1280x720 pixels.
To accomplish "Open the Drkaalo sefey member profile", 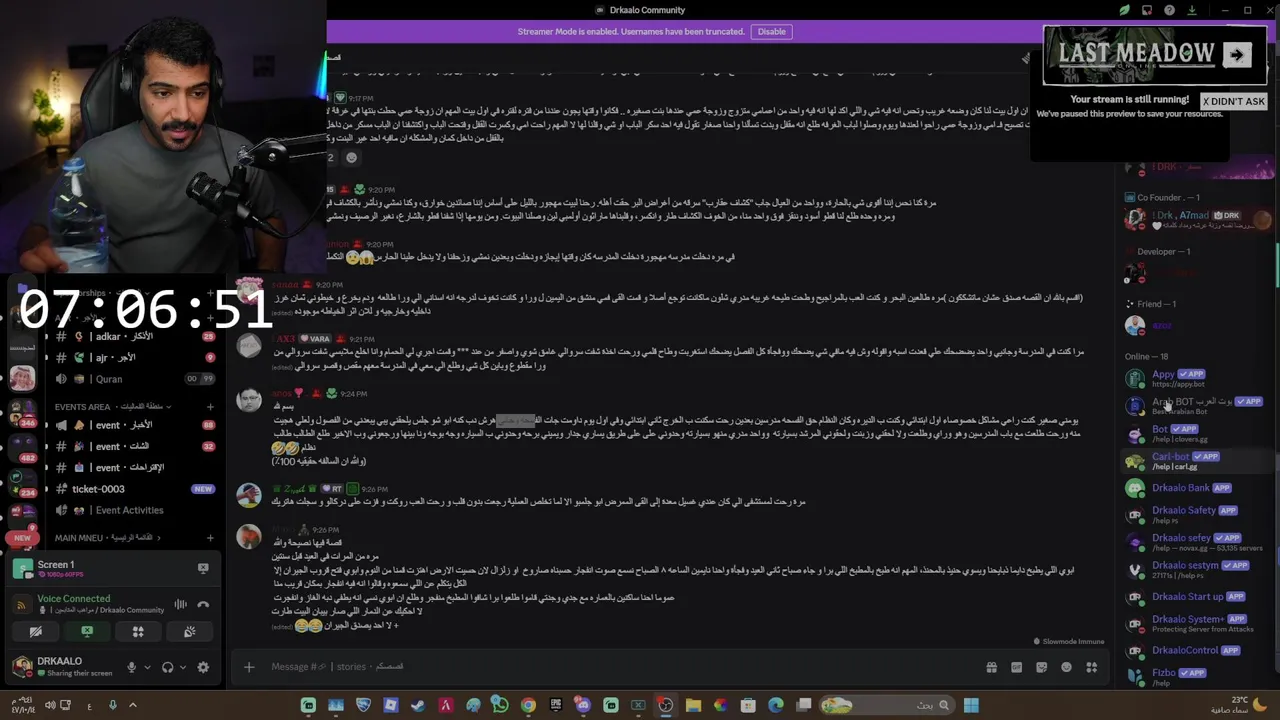I will pyautogui.click(x=1195, y=542).
